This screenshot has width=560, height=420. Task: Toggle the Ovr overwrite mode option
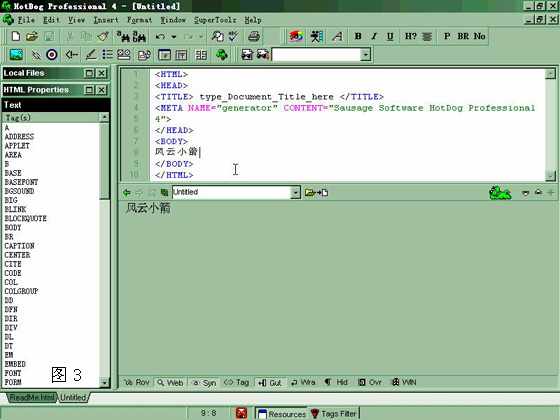[370, 382]
